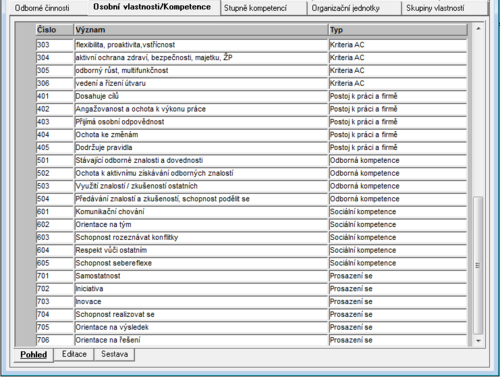Click cell odborný růst, multifunkčnost
Image resolution: width=500 pixels, height=377 pixels.
(201, 71)
